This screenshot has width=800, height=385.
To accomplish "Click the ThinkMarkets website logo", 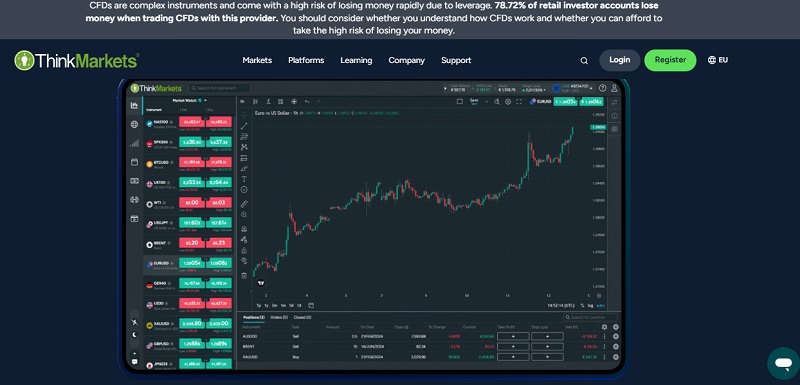I will [x=77, y=60].
